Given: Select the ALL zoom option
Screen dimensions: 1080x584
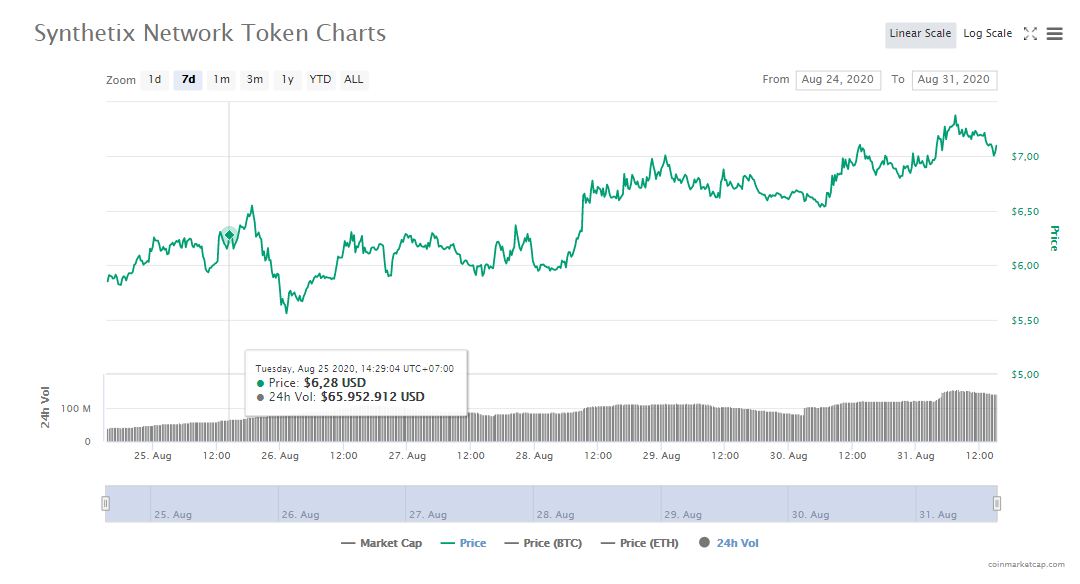Looking at the screenshot, I should click(353, 80).
